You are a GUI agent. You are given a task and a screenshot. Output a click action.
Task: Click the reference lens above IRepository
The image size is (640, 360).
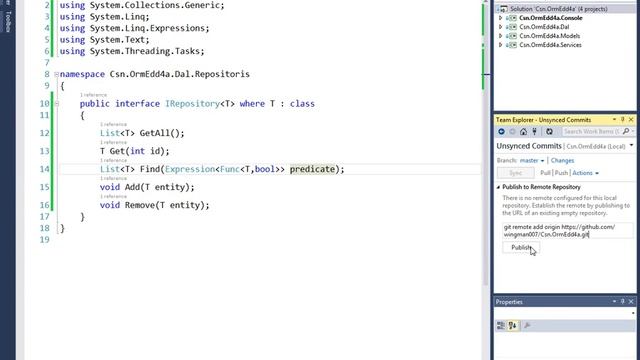tap(93, 95)
